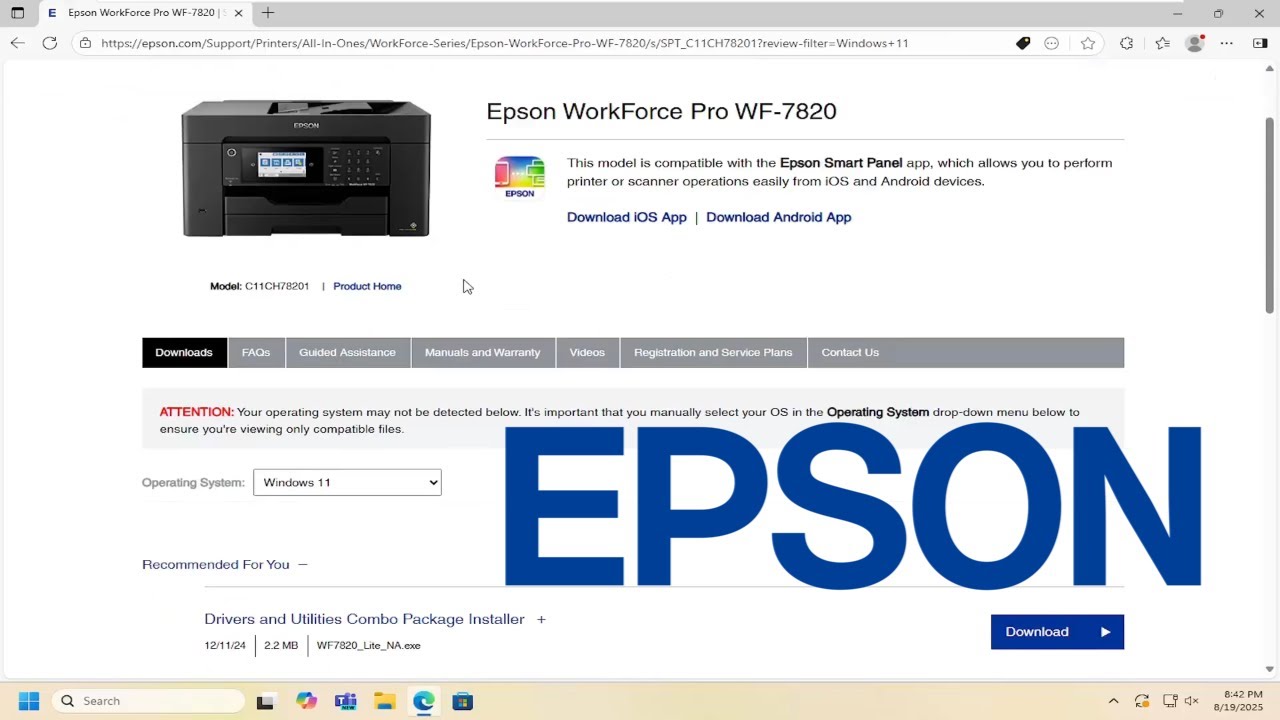
Task: Open the Guided Assistance tab
Action: click(347, 352)
